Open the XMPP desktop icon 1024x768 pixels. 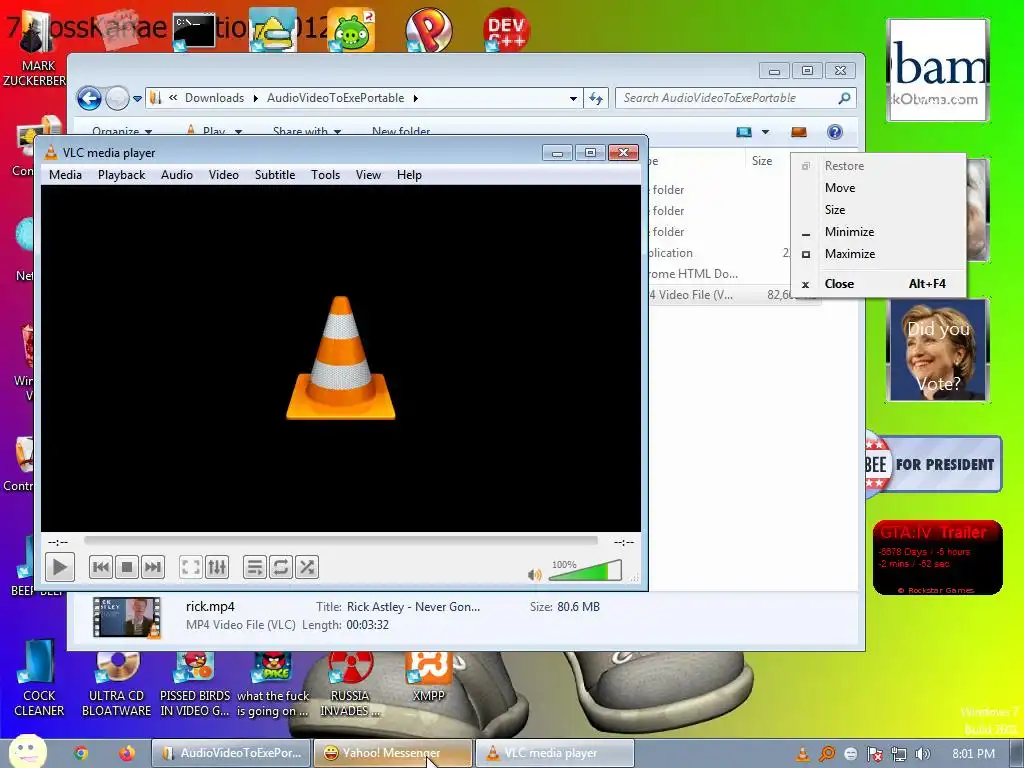click(429, 677)
